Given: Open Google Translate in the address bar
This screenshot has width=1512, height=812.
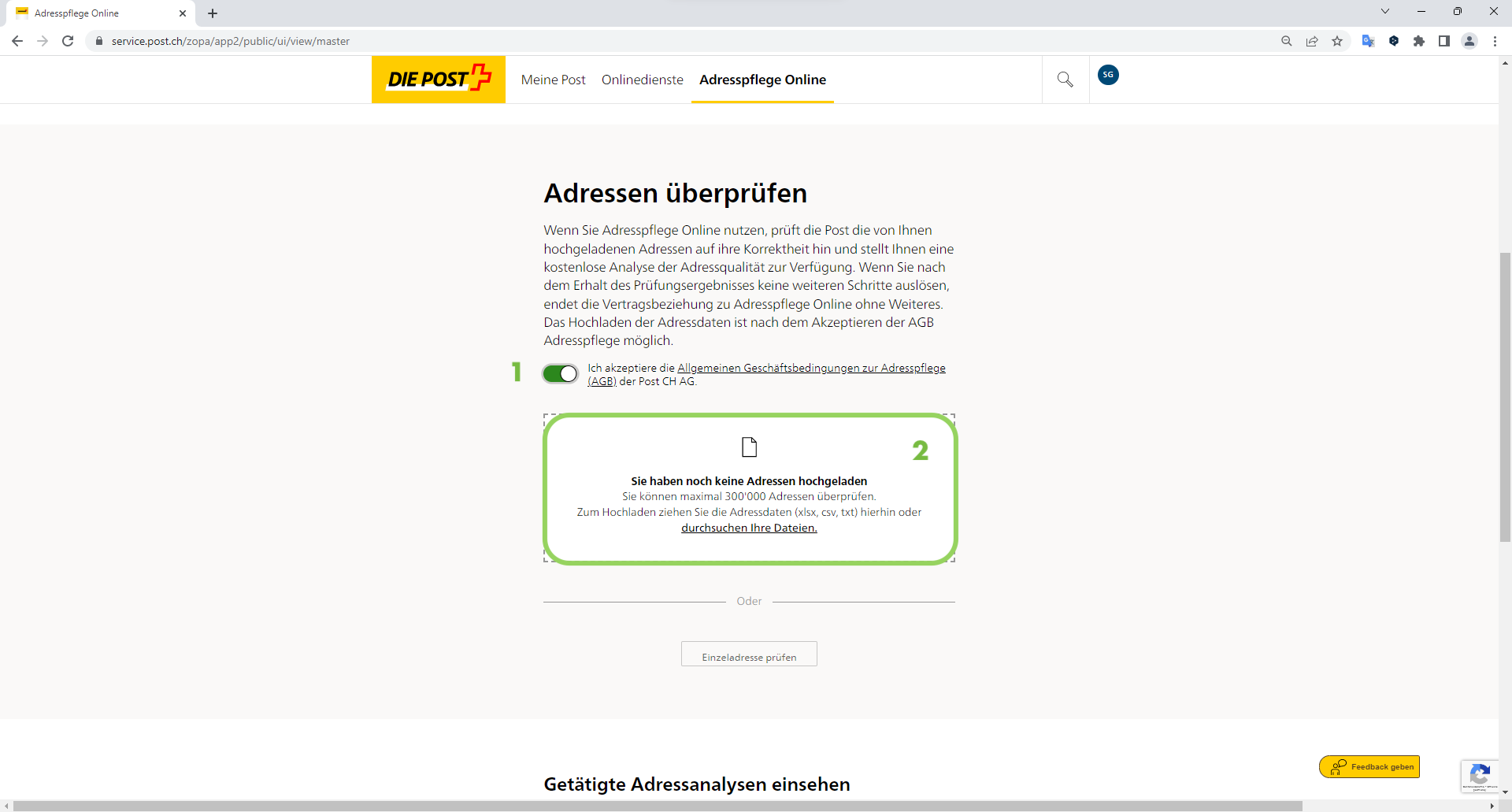Looking at the screenshot, I should pos(1368,41).
